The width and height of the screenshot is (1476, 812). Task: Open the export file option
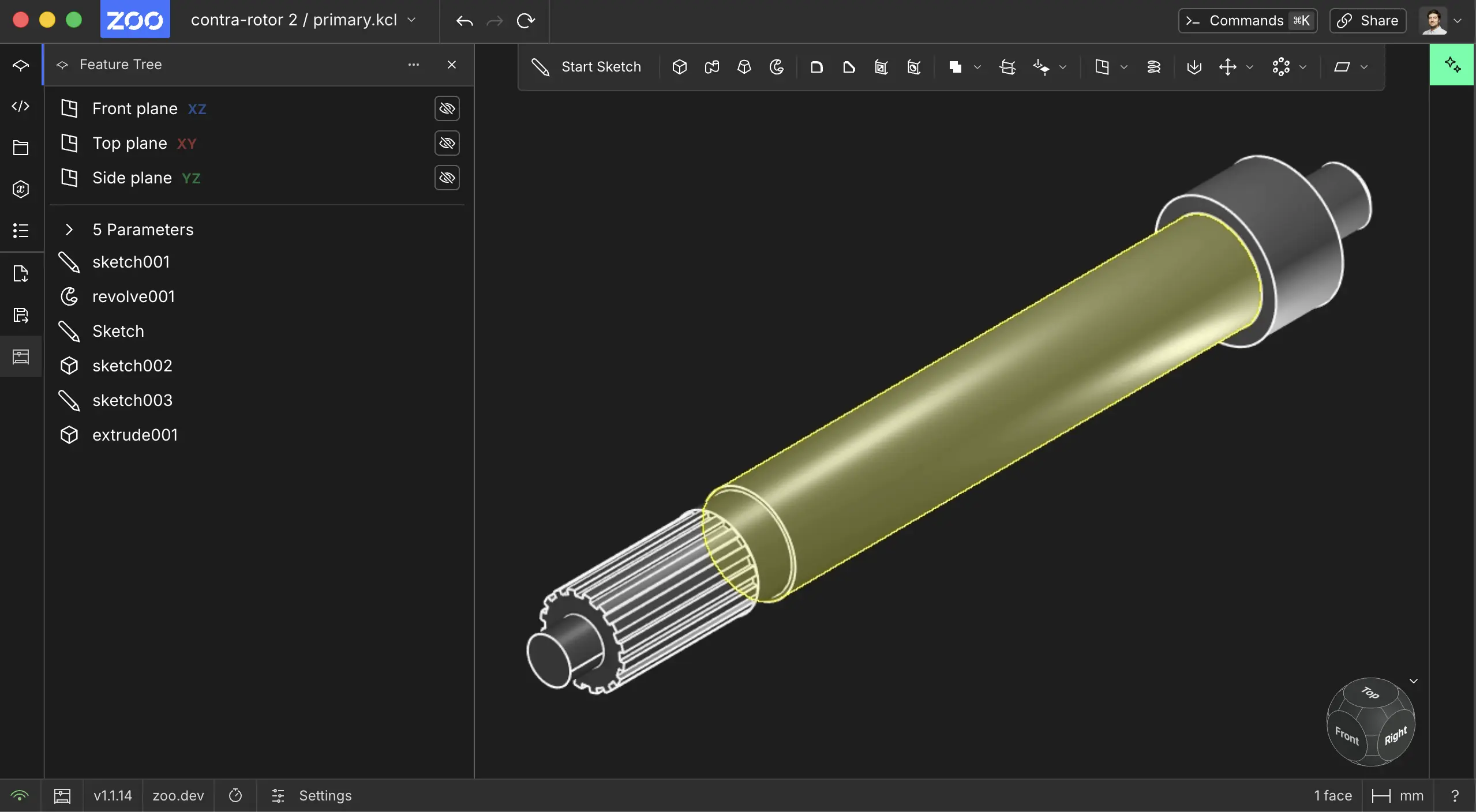(21, 273)
